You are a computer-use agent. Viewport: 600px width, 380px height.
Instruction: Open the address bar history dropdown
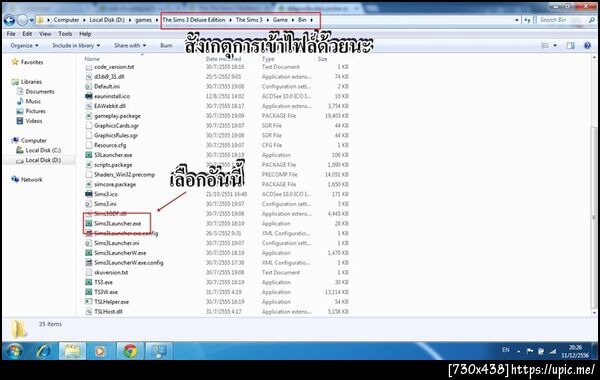517,20
